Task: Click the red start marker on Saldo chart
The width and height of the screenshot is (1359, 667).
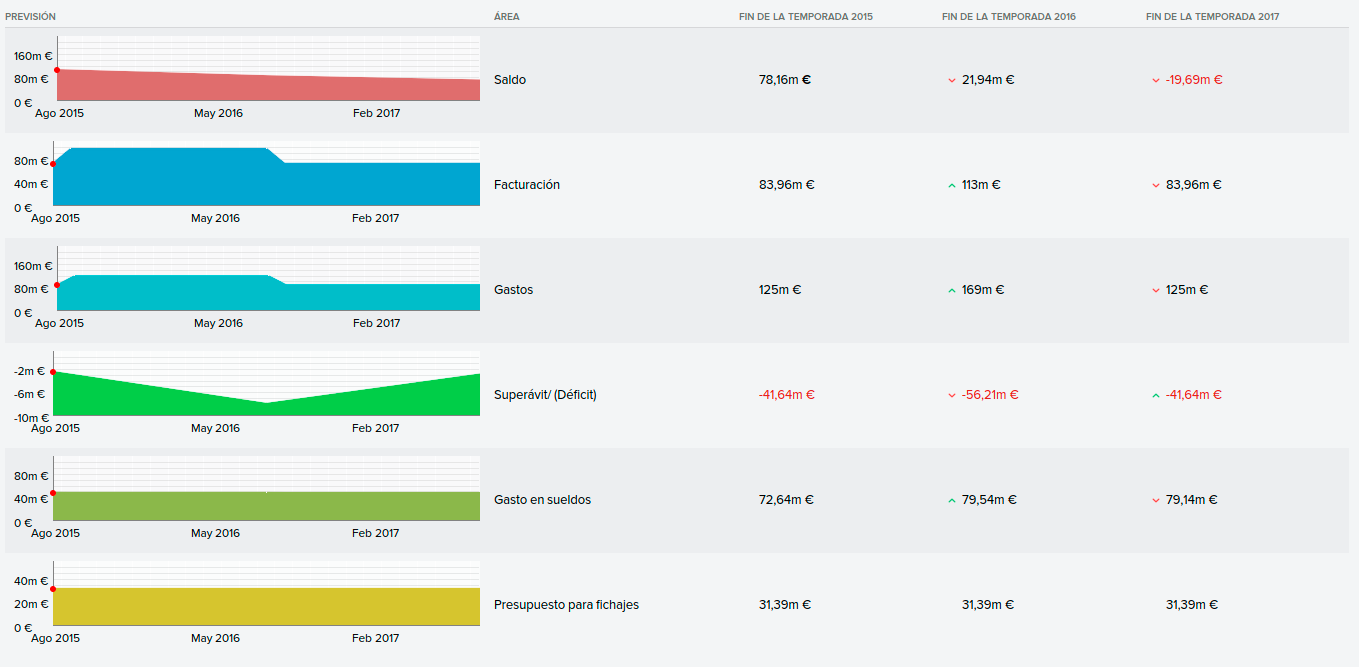Action: tap(57, 70)
